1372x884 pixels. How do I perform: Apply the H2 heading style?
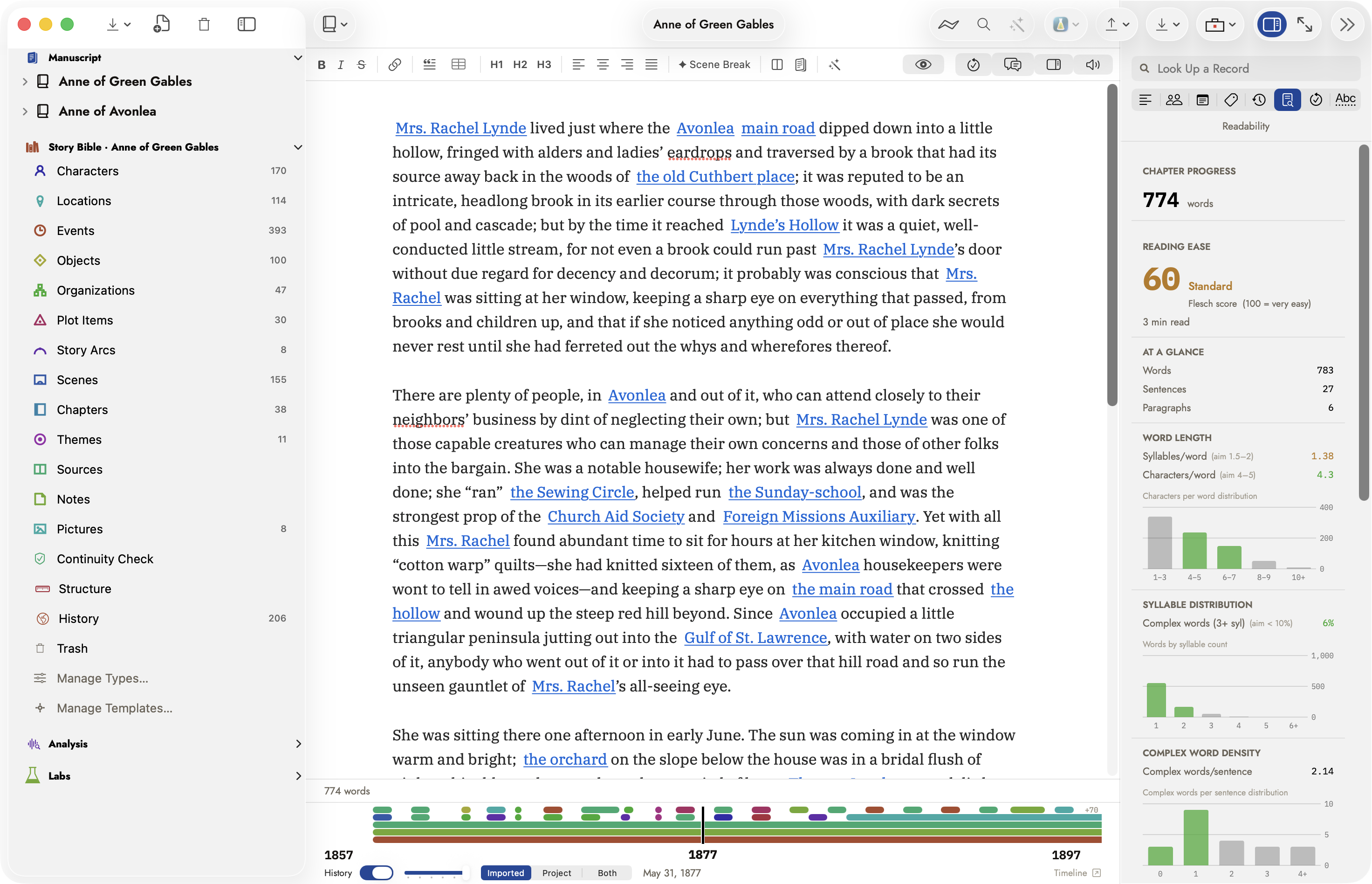[520, 64]
